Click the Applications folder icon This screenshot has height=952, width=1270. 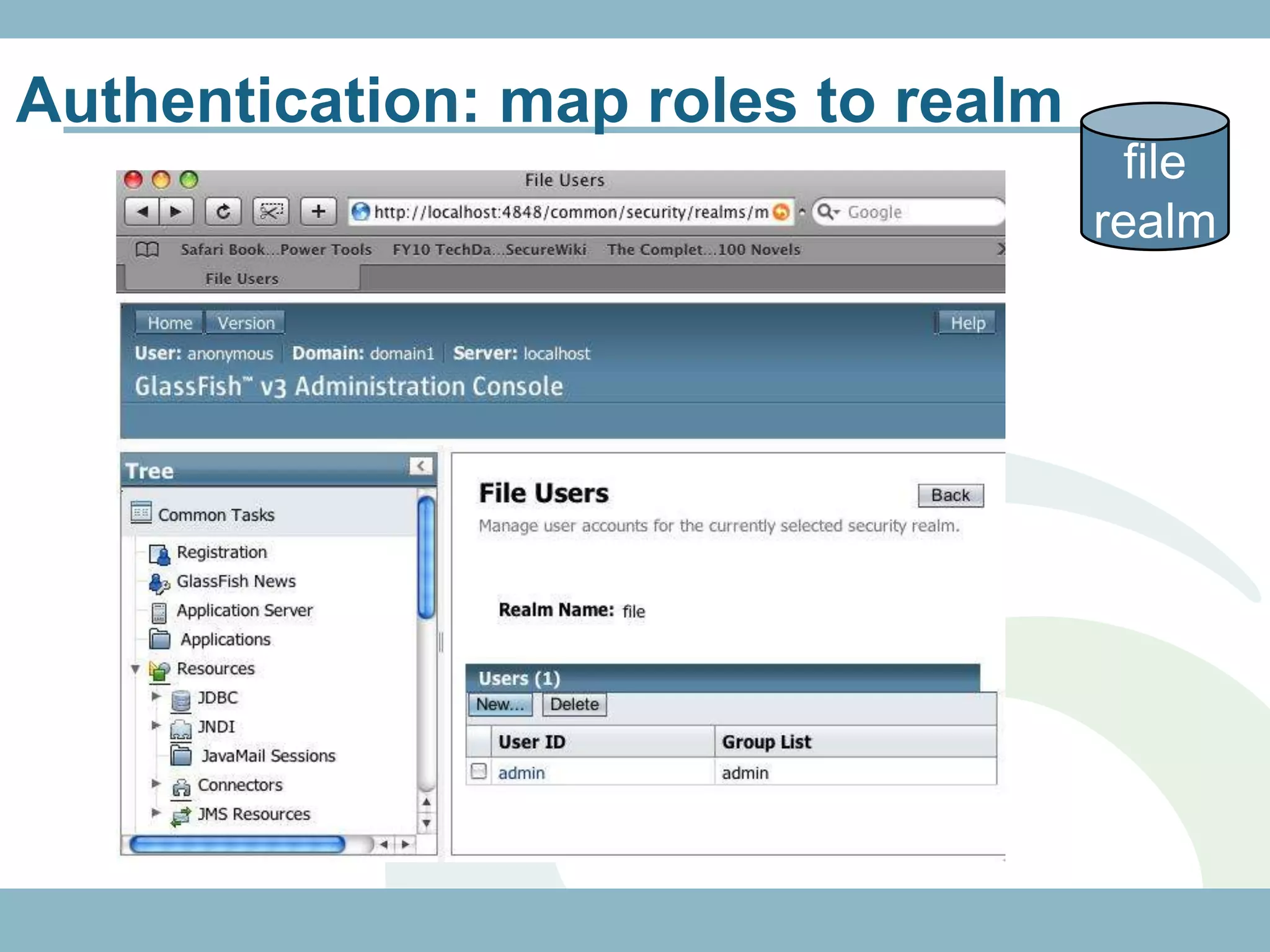coord(160,639)
